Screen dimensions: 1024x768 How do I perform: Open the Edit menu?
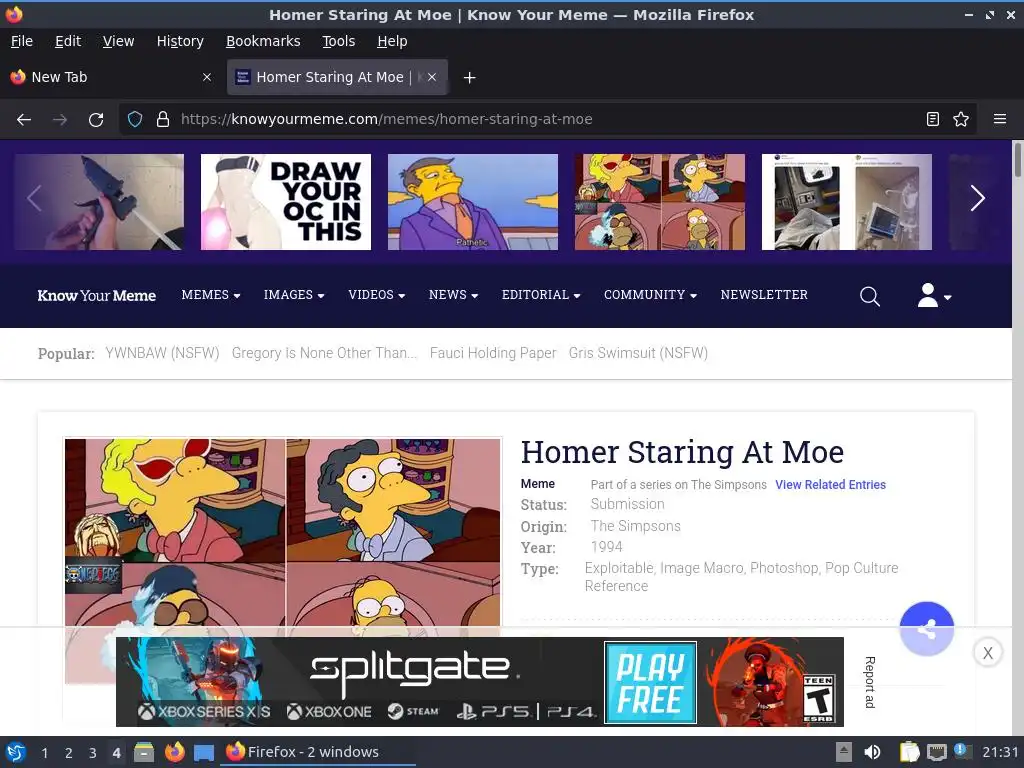(x=68, y=41)
